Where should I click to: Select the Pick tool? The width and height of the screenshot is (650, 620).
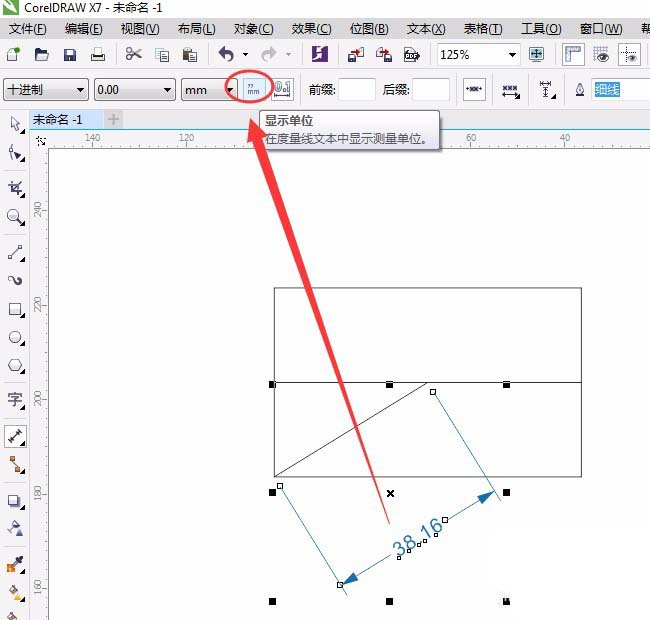coord(16,124)
